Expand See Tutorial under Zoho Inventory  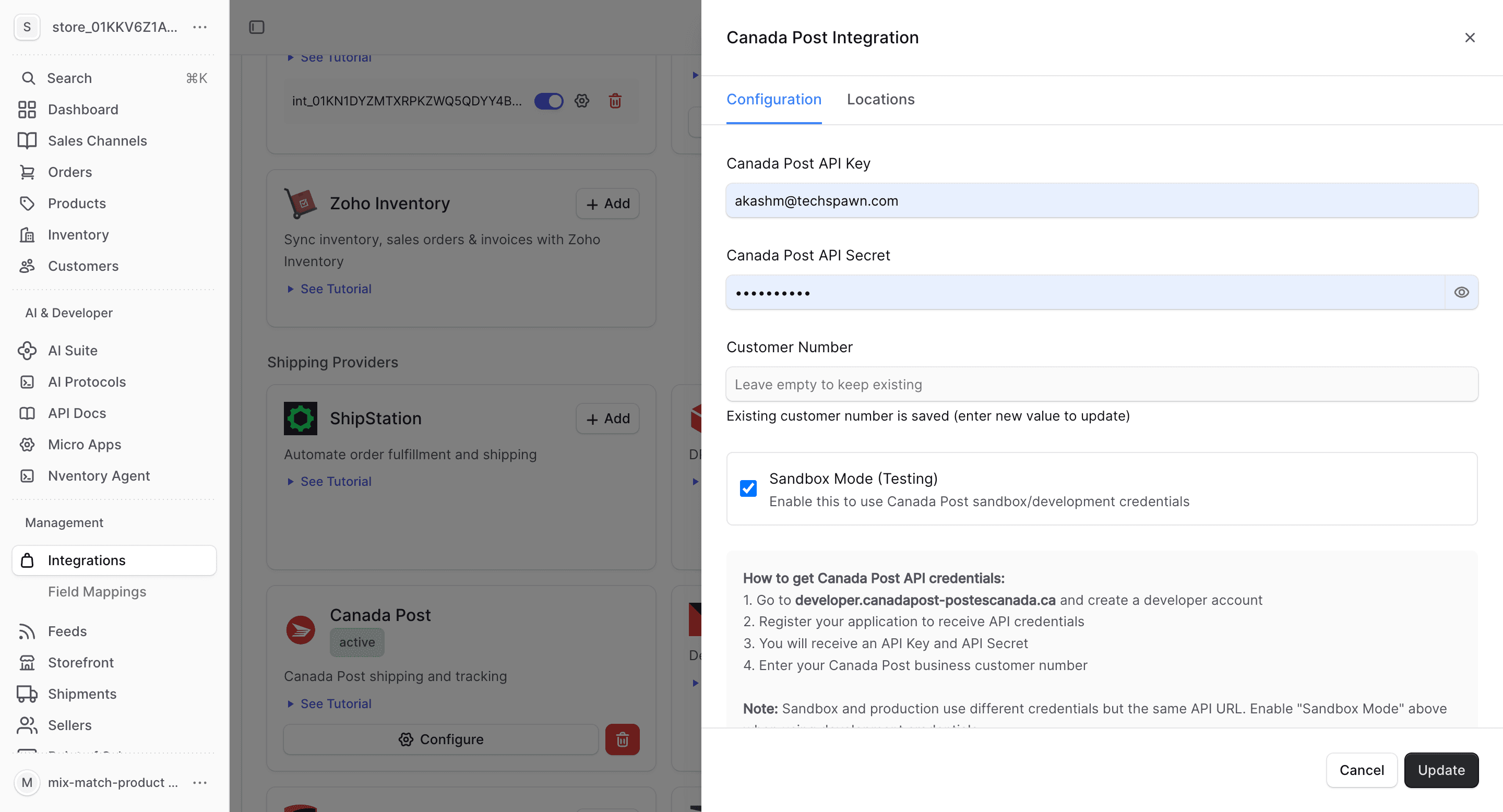pyautogui.click(x=329, y=289)
